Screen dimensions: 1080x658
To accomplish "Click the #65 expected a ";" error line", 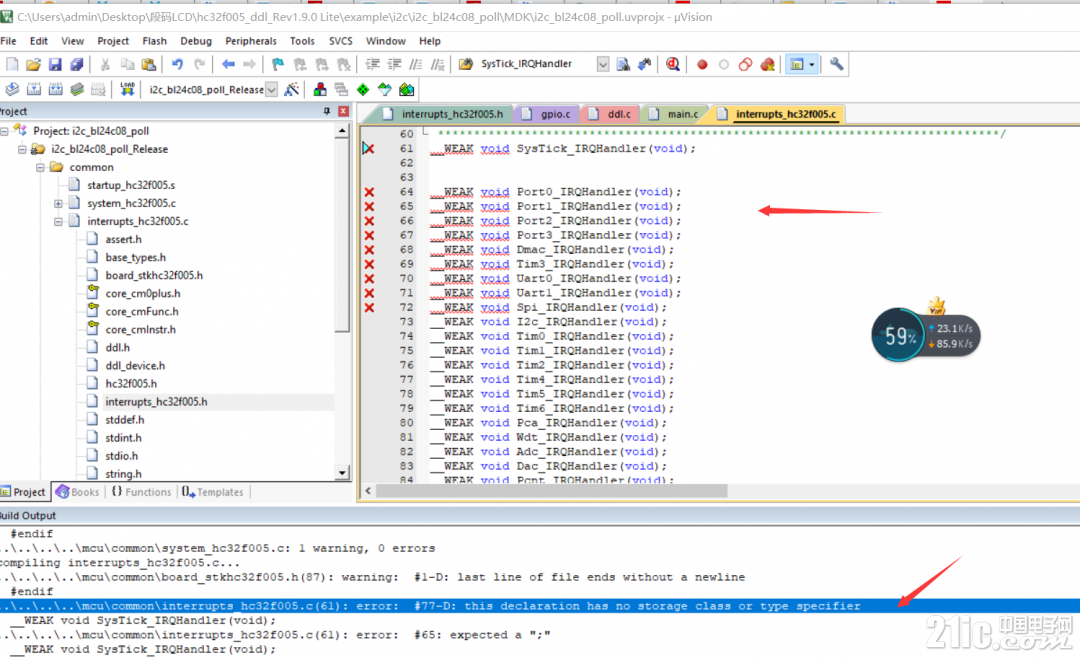I will 276,635.
